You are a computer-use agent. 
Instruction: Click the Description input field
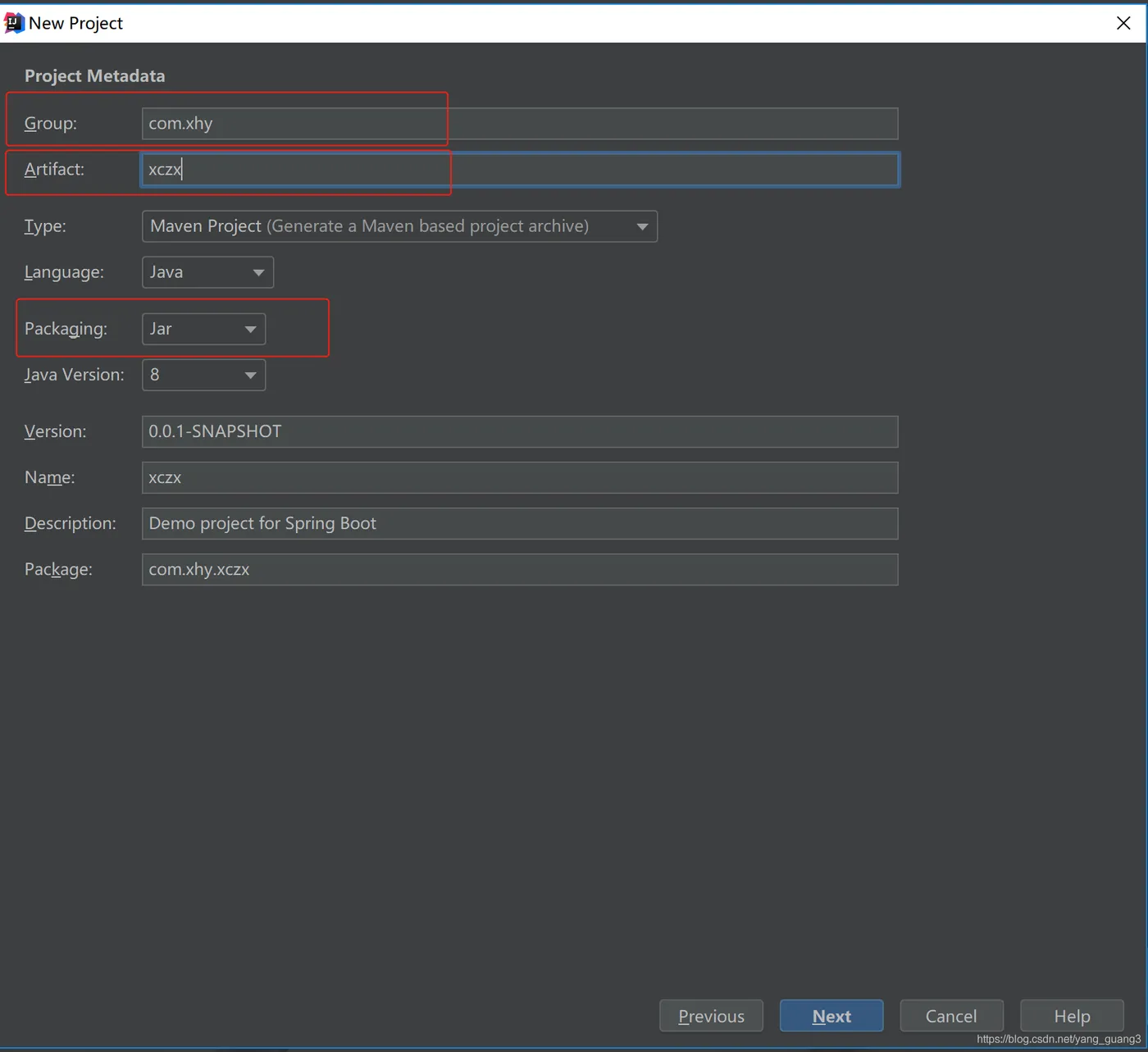[x=520, y=523]
